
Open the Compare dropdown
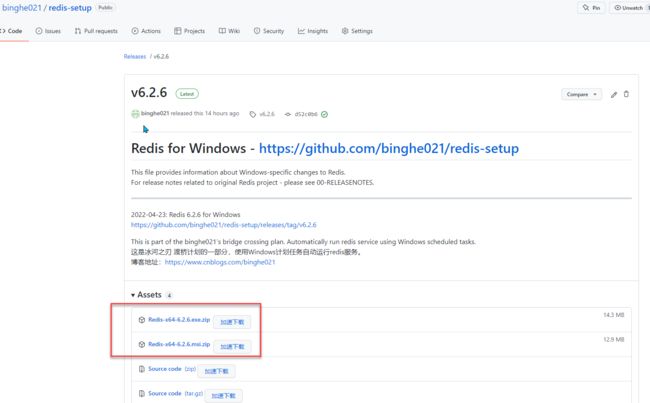coord(582,95)
